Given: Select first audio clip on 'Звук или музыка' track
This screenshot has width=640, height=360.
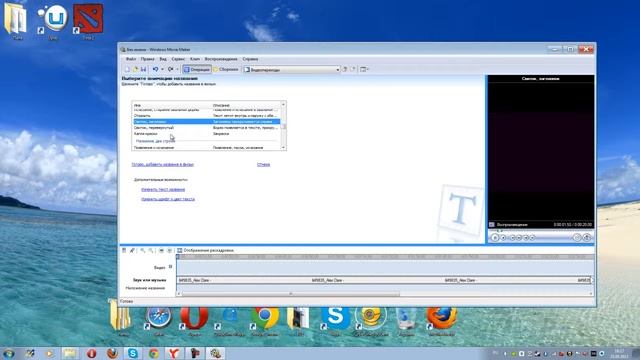Looking at the screenshot, I should click(x=244, y=280).
